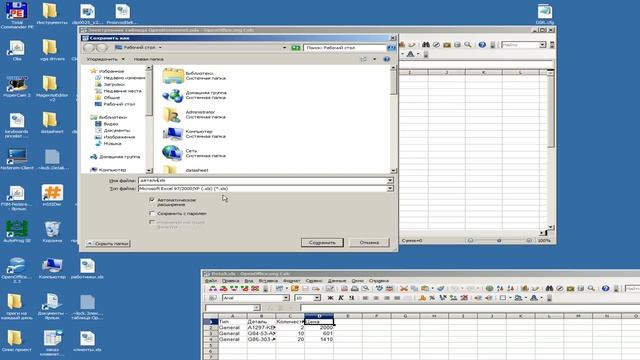
Task: Select Загрузки in the dialog sidebar
Action: tap(114, 84)
